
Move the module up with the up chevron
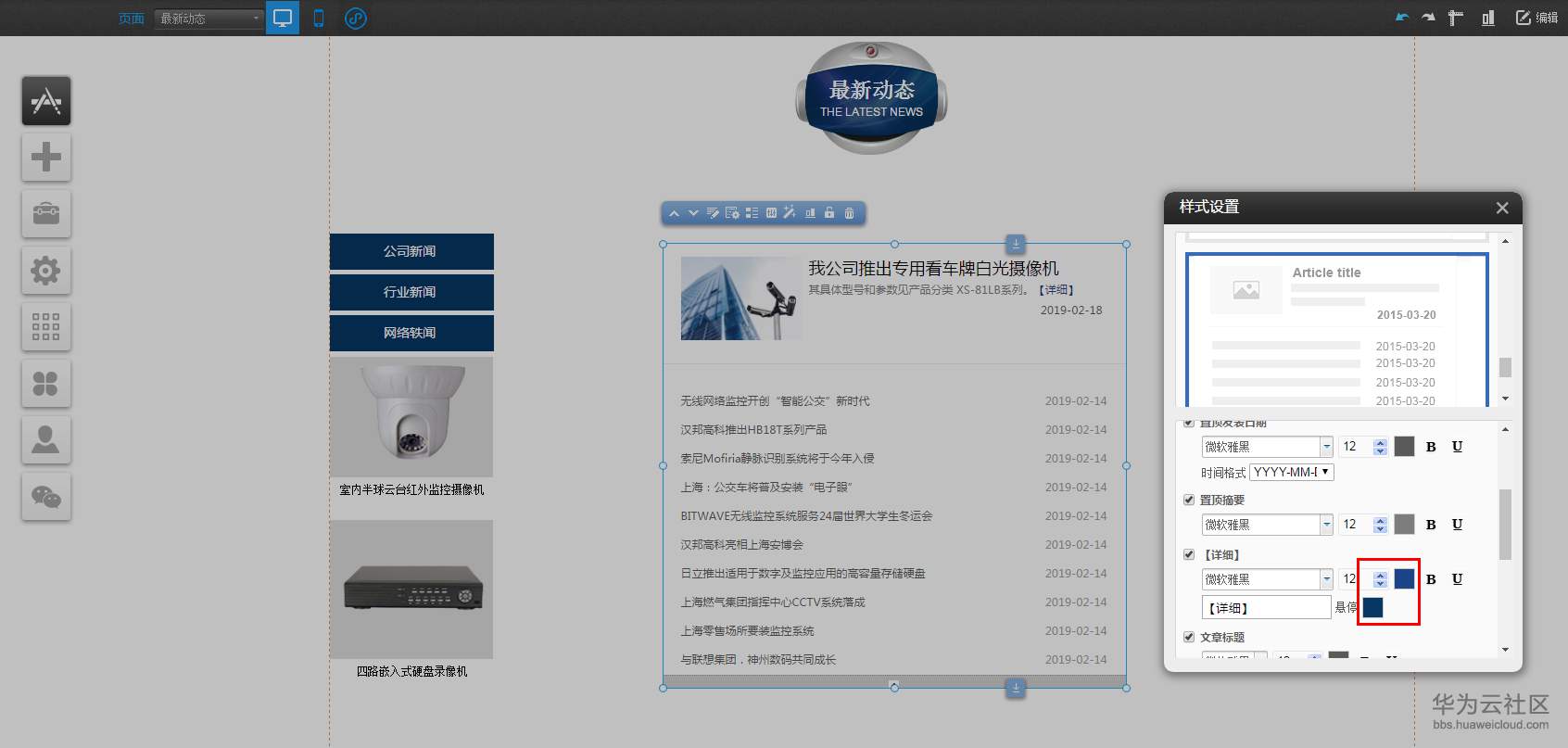click(x=675, y=213)
